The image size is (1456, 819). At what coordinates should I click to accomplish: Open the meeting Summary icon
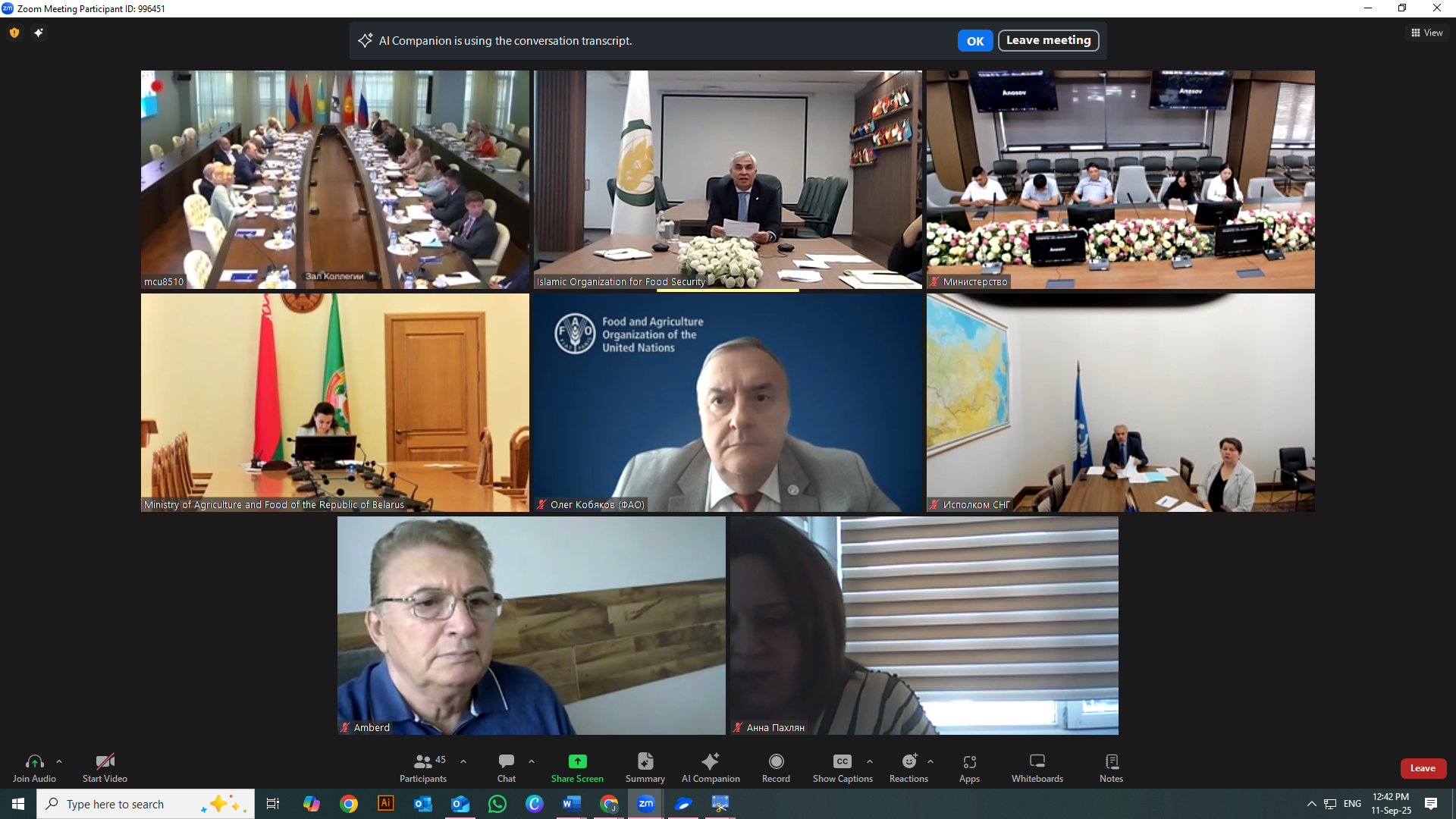pos(645,761)
